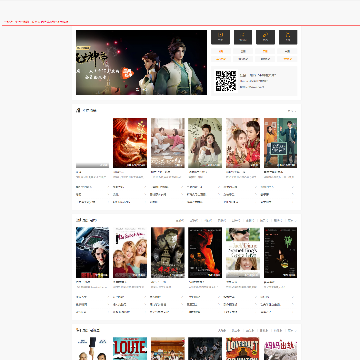The width and height of the screenshot is (360, 360).
Task: Open the animated drama hero banner
Action: (141, 62)
